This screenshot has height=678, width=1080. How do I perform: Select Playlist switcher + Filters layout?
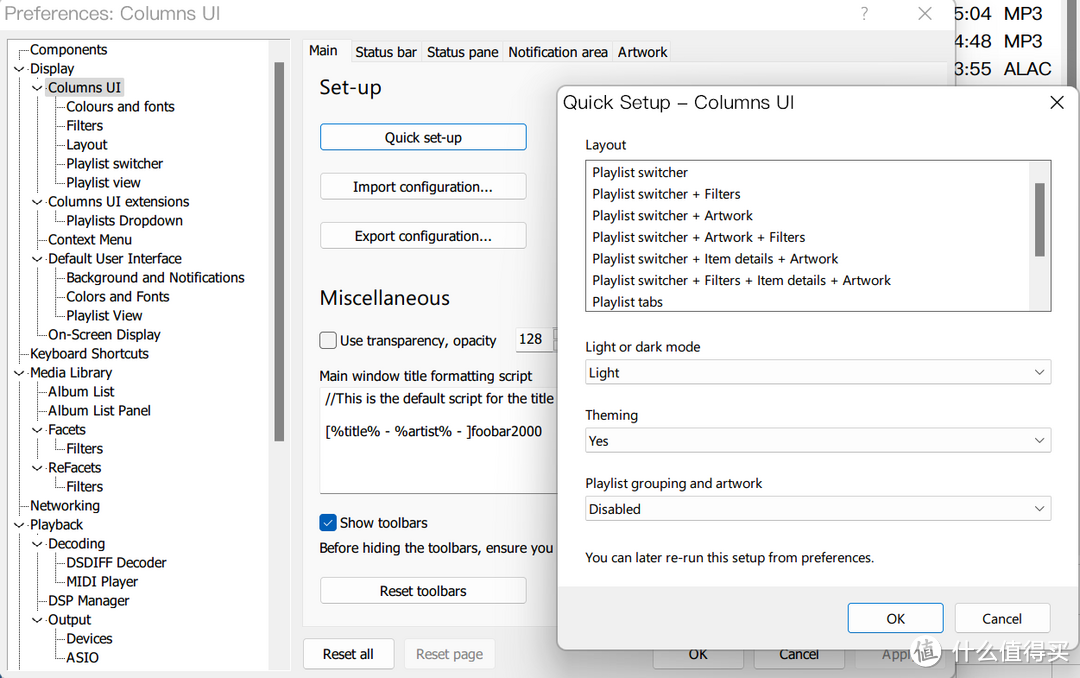coord(807,194)
